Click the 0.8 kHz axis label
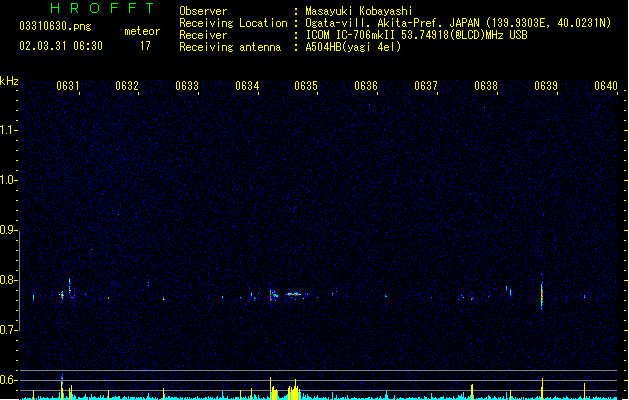This screenshot has width=629, height=400. point(8,280)
